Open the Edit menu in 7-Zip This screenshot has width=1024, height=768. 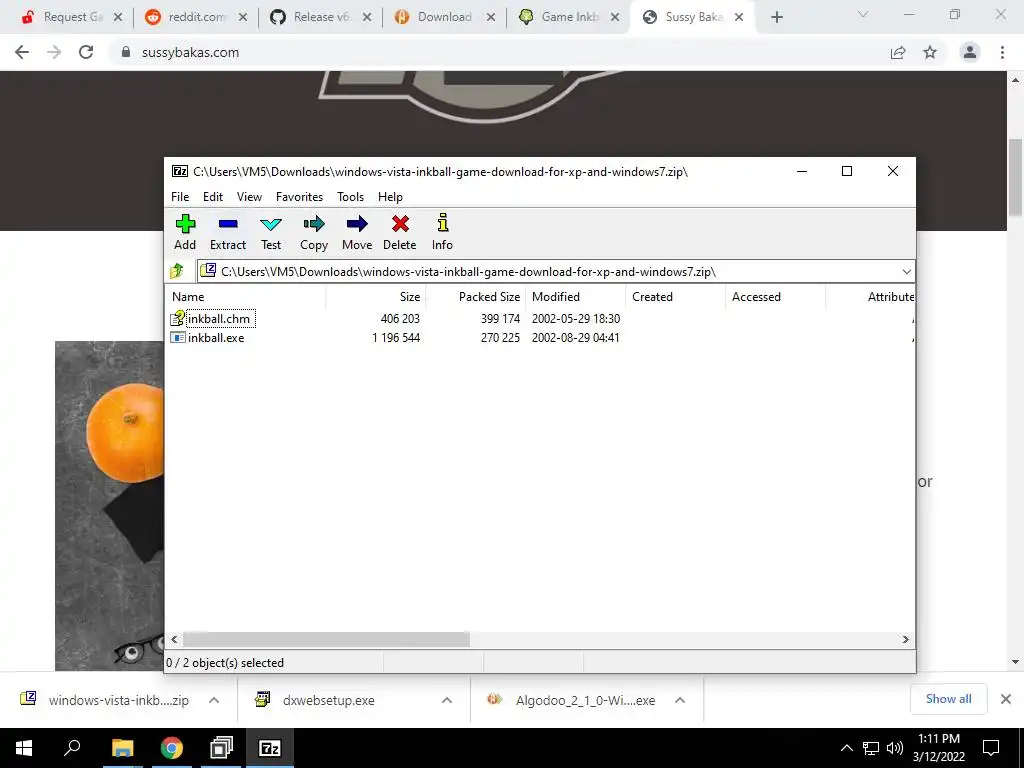pos(213,197)
